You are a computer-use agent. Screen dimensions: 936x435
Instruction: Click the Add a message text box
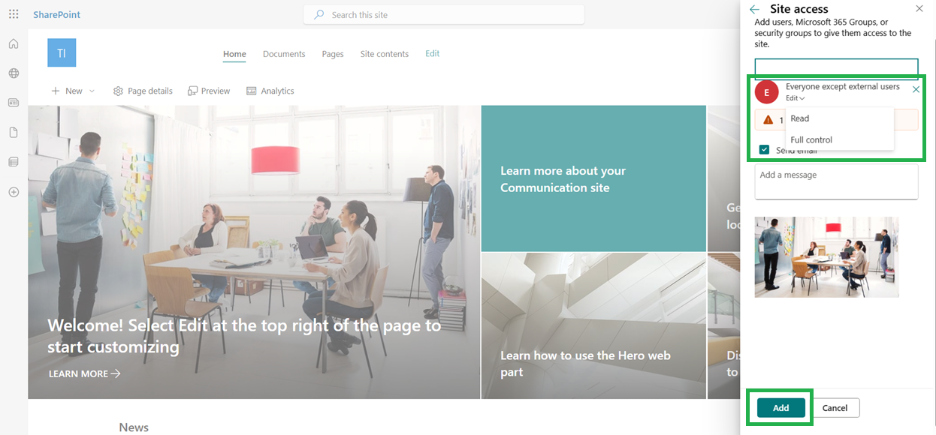point(836,182)
